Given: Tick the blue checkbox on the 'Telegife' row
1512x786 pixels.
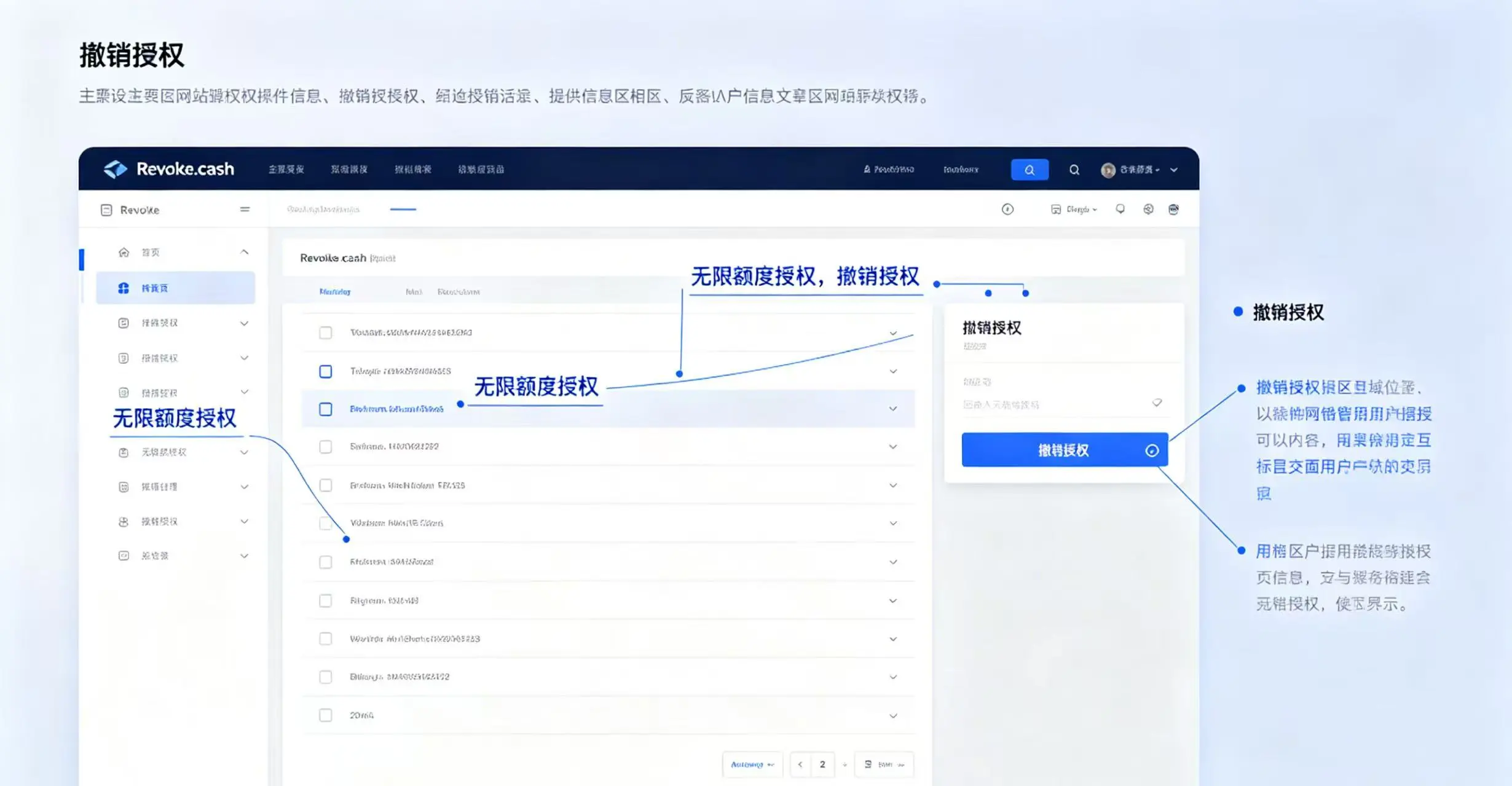Looking at the screenshot, I should [326, 371].
